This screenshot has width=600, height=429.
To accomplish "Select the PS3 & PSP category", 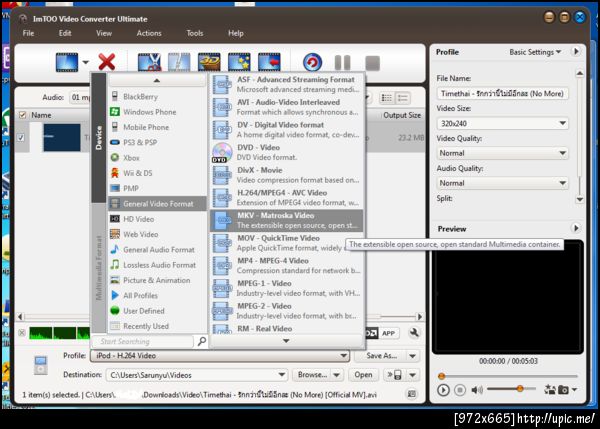I will tap(157, 142).
